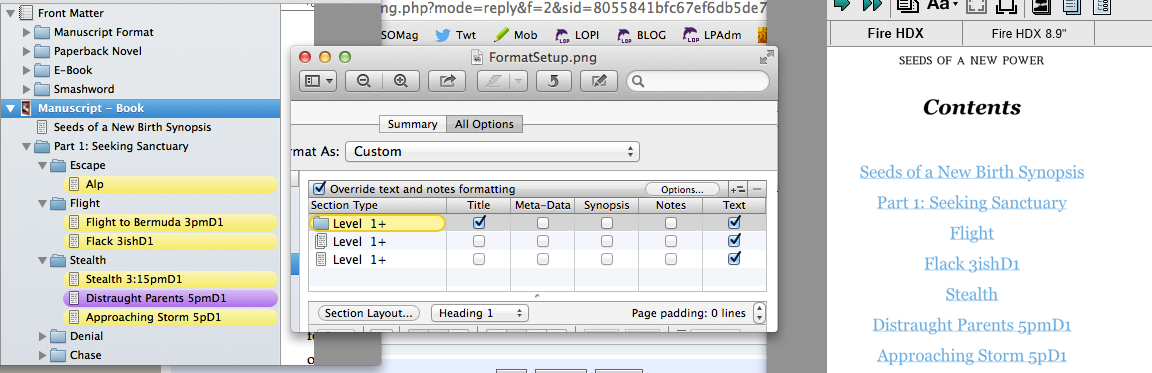Viewport: 1152px width, 373px height.
Task: Open the sidebar view menu icon
Action: 318,82
